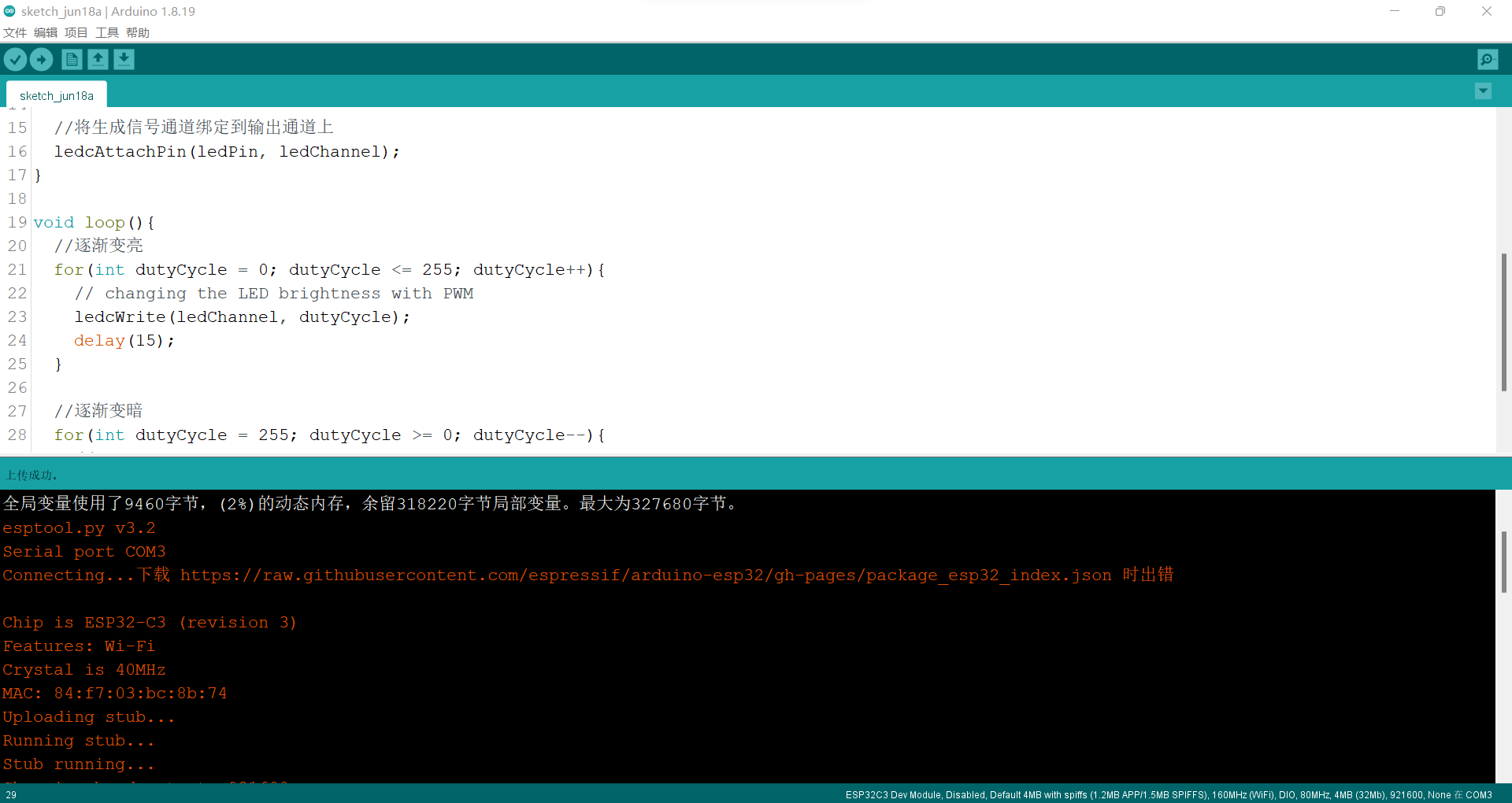This screenshot has width=1512, height=803.
Task: Click the code editor vertical scrollbar
Action: pos(1503,321)
